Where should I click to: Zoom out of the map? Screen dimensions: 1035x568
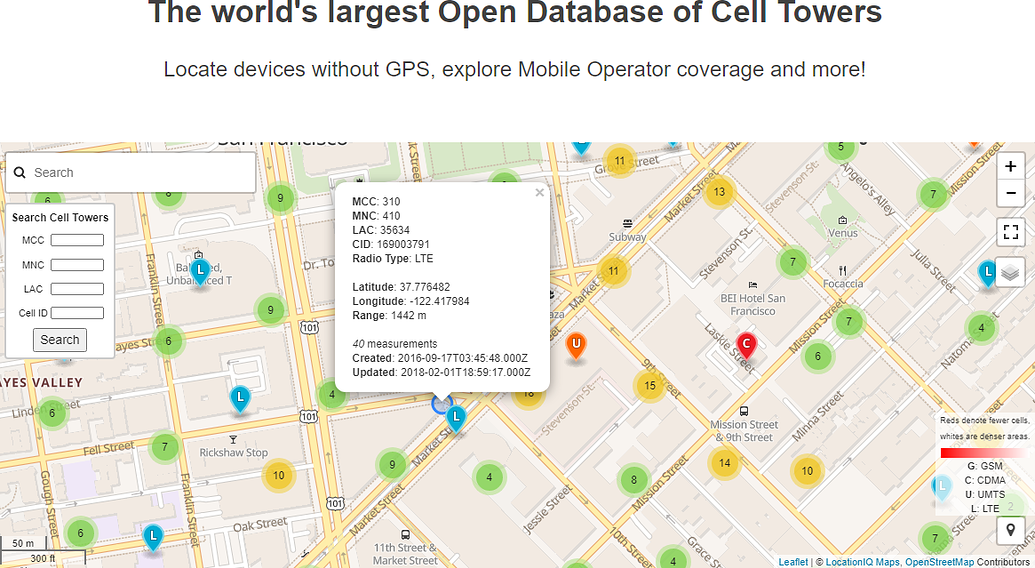coord(1010,193)
